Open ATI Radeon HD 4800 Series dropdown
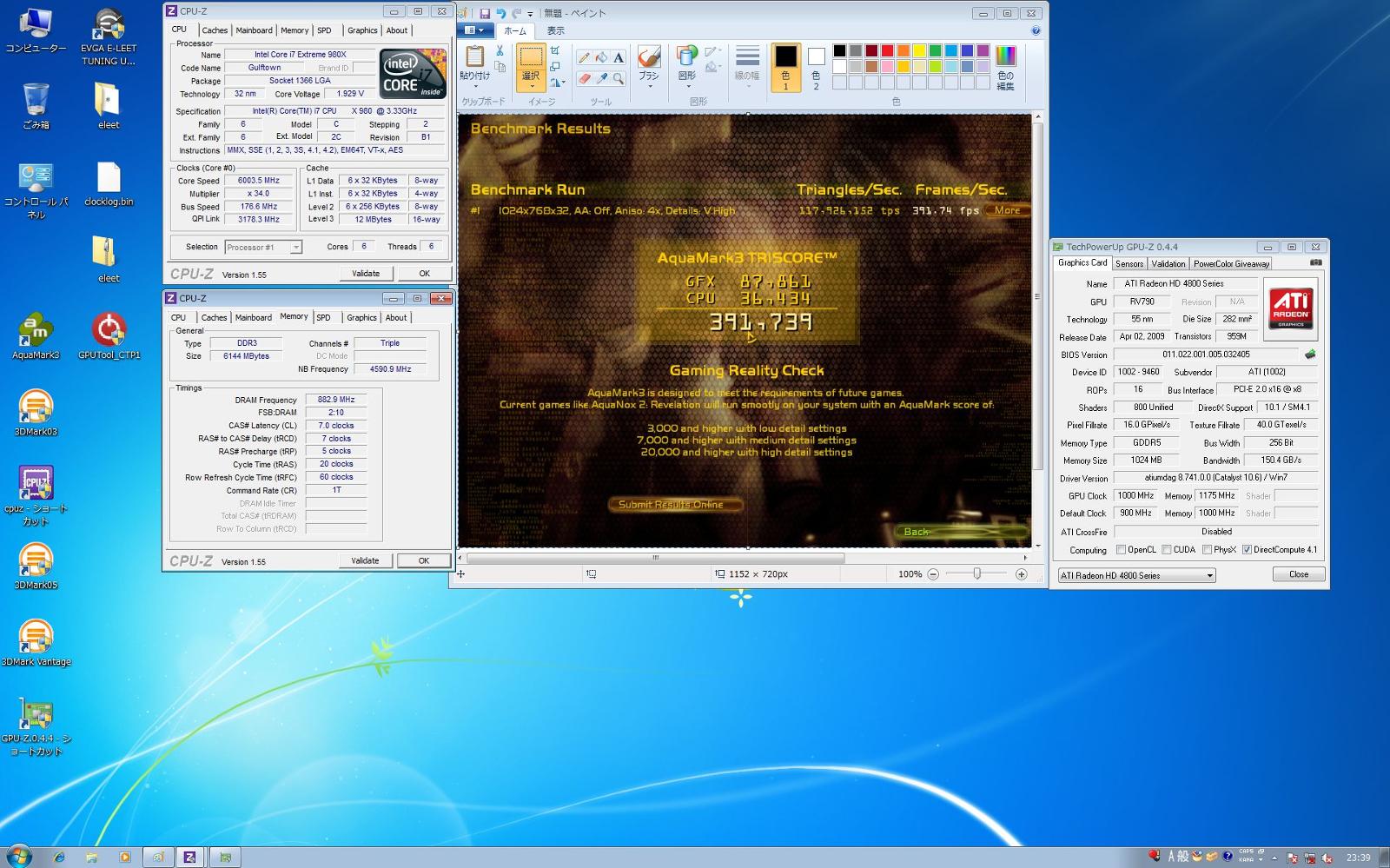Viewport: 1390px width, 868px height. coord(1136,575)
